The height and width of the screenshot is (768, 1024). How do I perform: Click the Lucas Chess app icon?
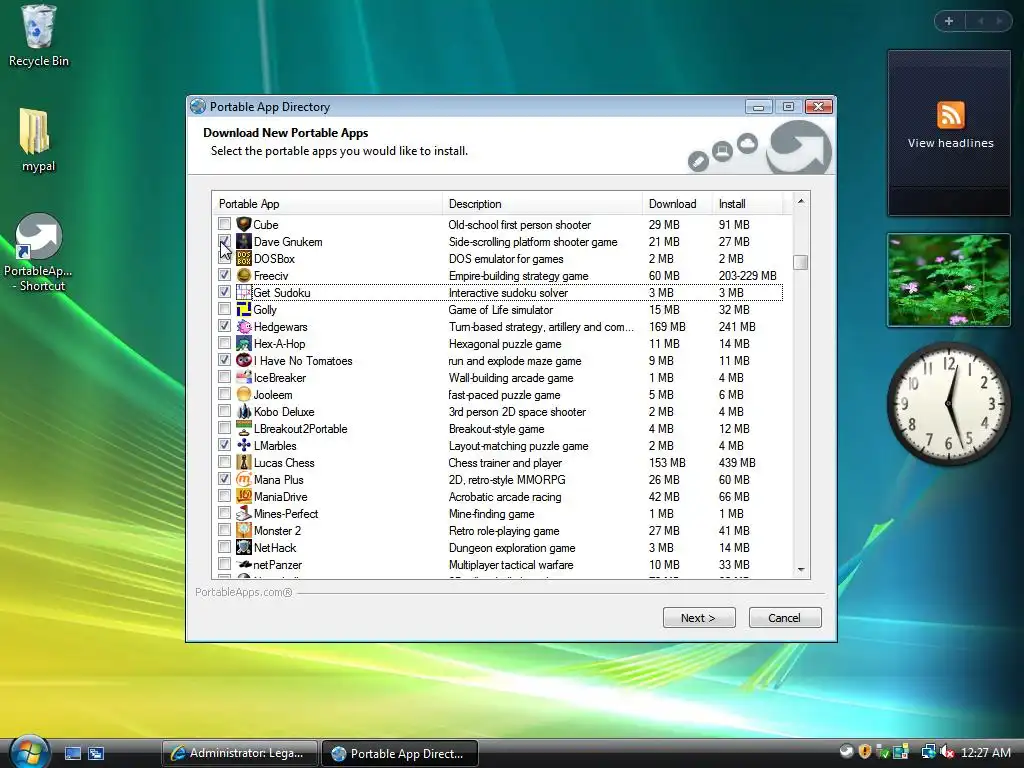click(x=244, y=462)
